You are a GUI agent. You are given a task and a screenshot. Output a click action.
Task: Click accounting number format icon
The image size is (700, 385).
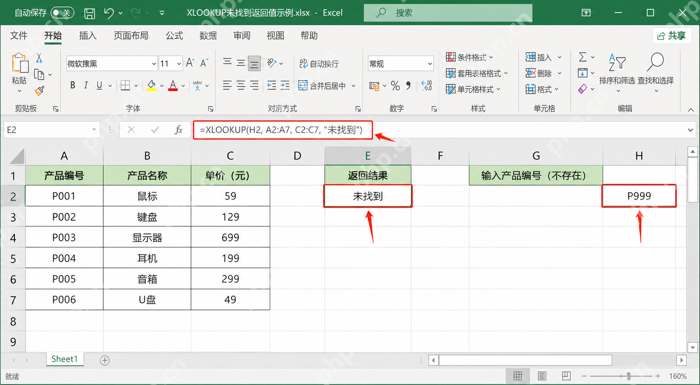pos(374,86)
